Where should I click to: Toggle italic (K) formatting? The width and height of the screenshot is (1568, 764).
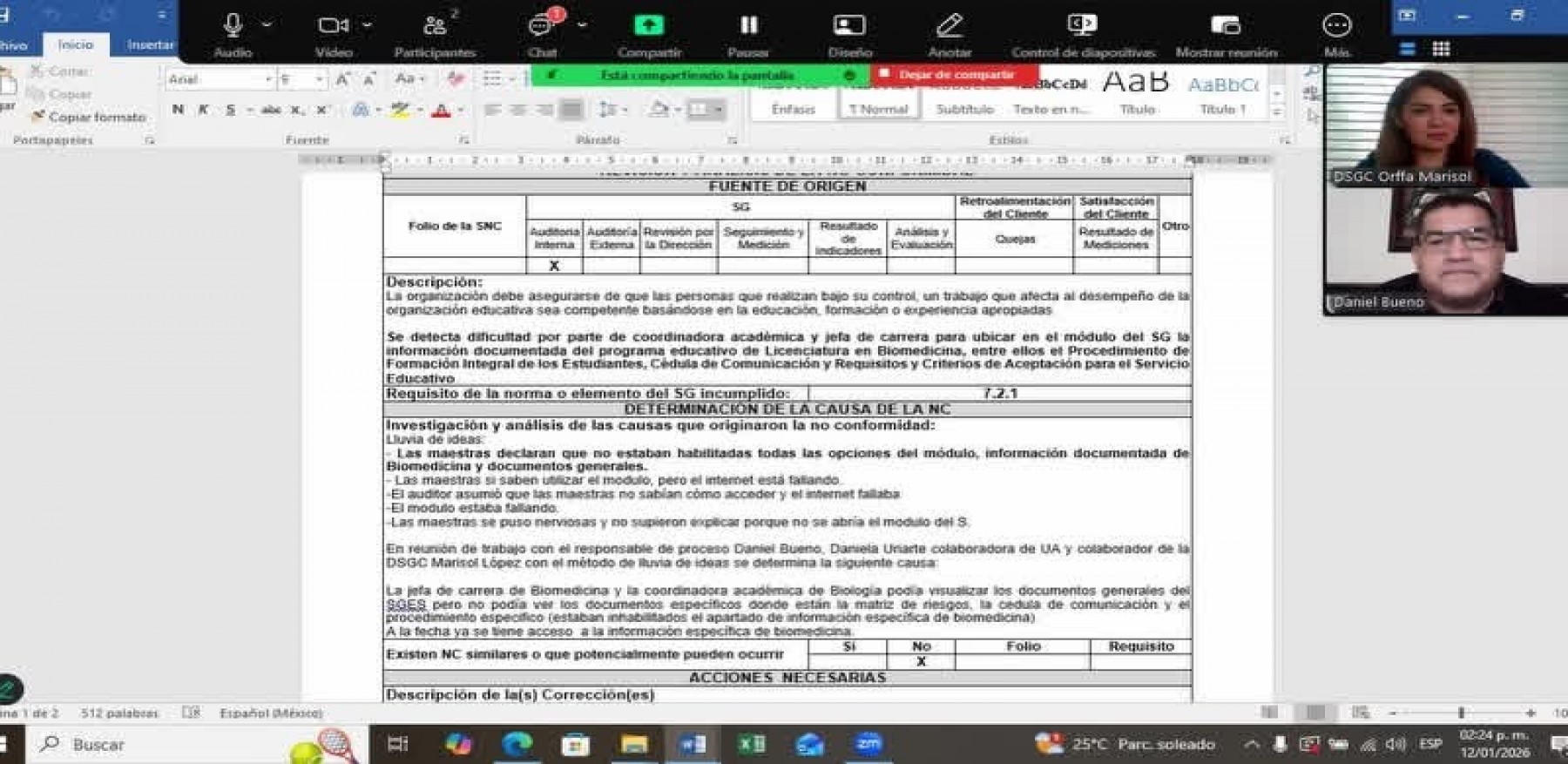coord(204,110)
